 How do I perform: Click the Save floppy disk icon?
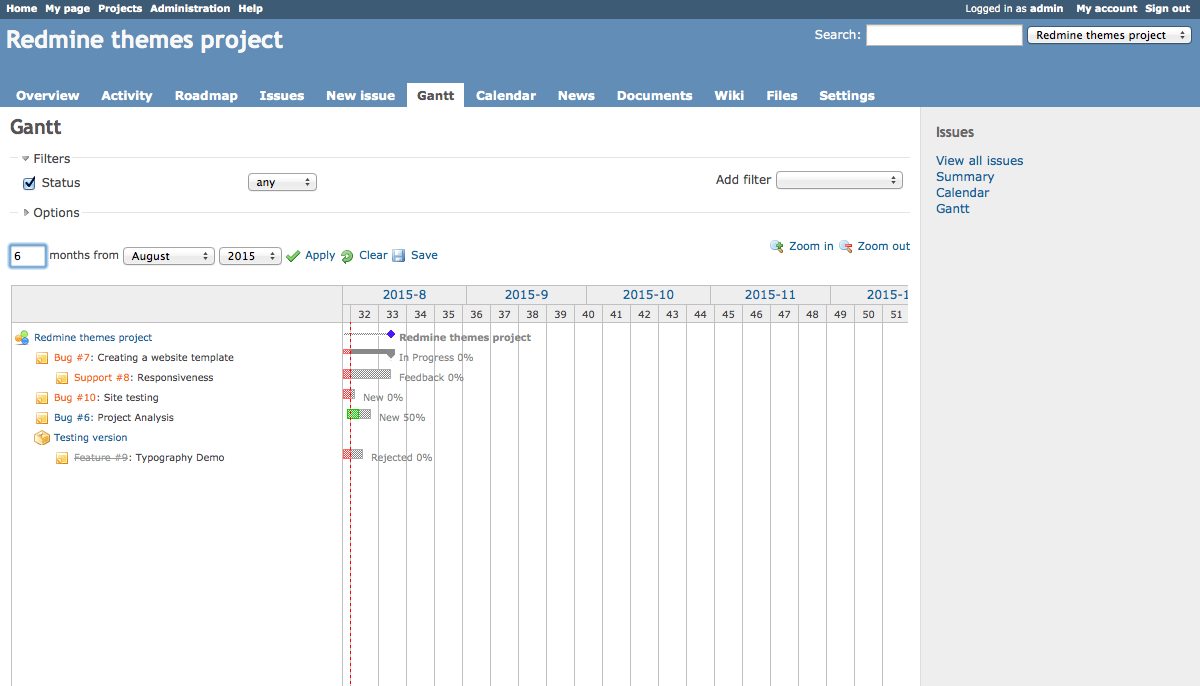399,256
